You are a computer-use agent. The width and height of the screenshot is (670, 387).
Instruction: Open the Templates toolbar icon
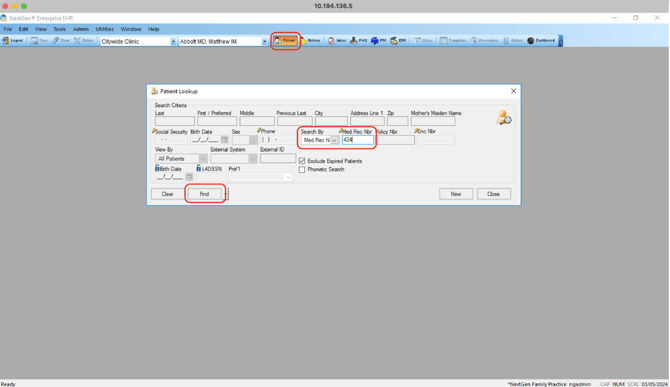point(453,41)
